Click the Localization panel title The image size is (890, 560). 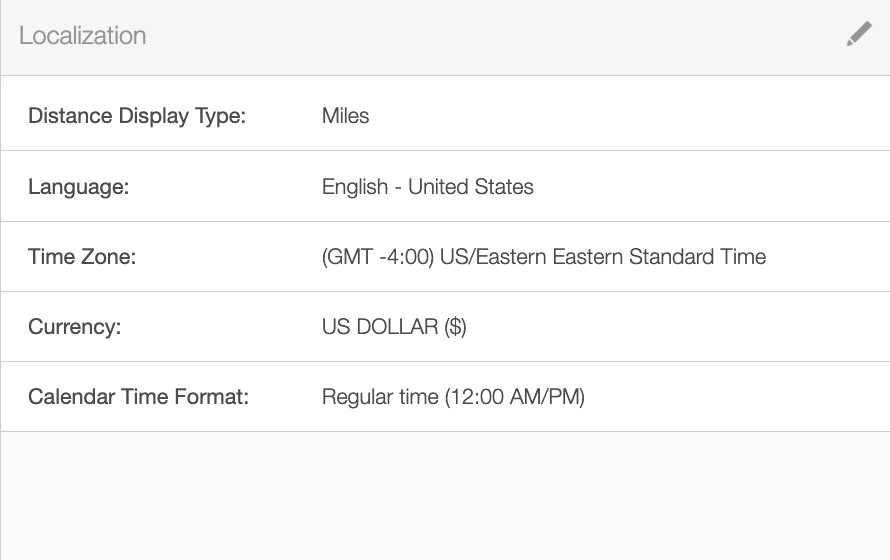pos(82,35)
